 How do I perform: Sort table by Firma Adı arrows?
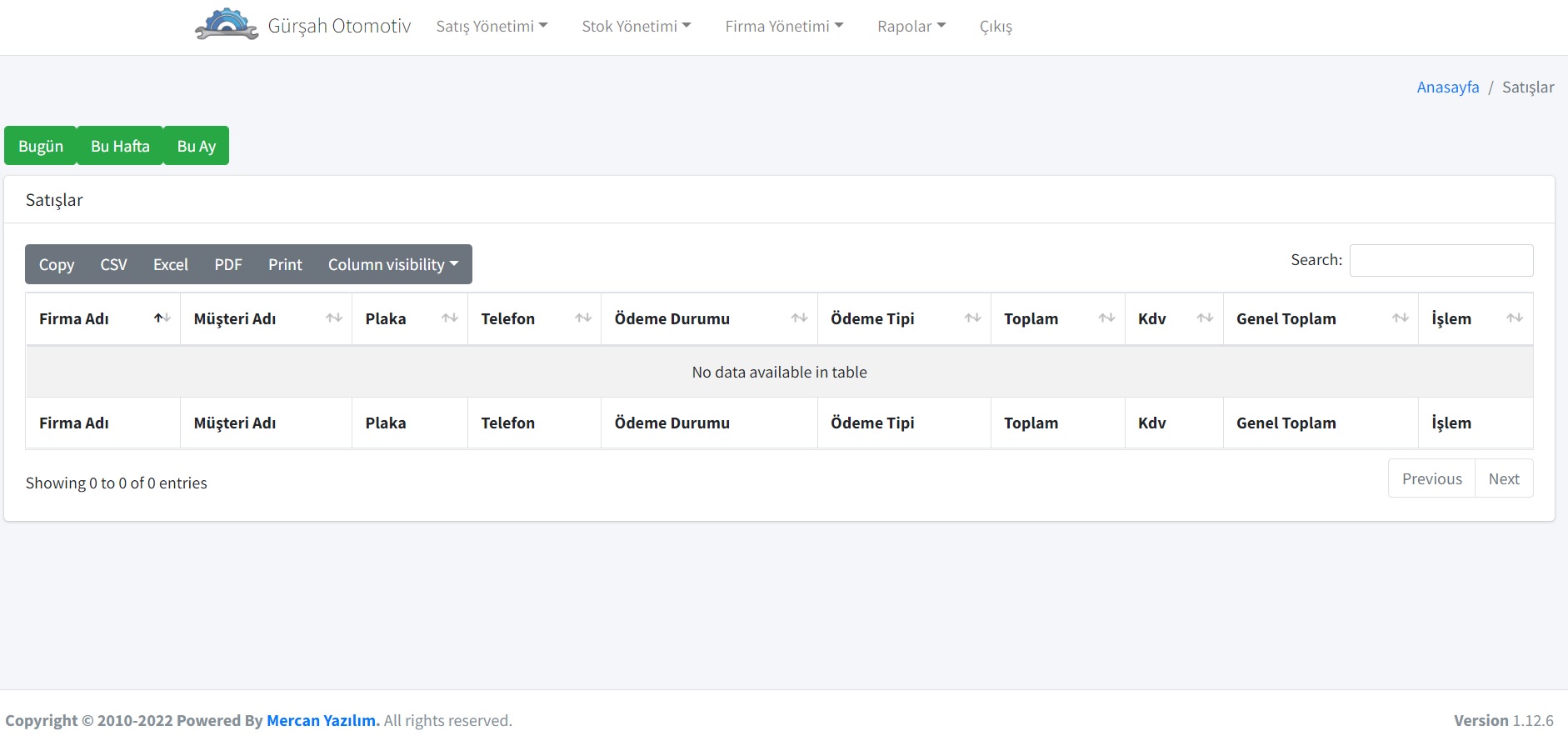[162, 318]
